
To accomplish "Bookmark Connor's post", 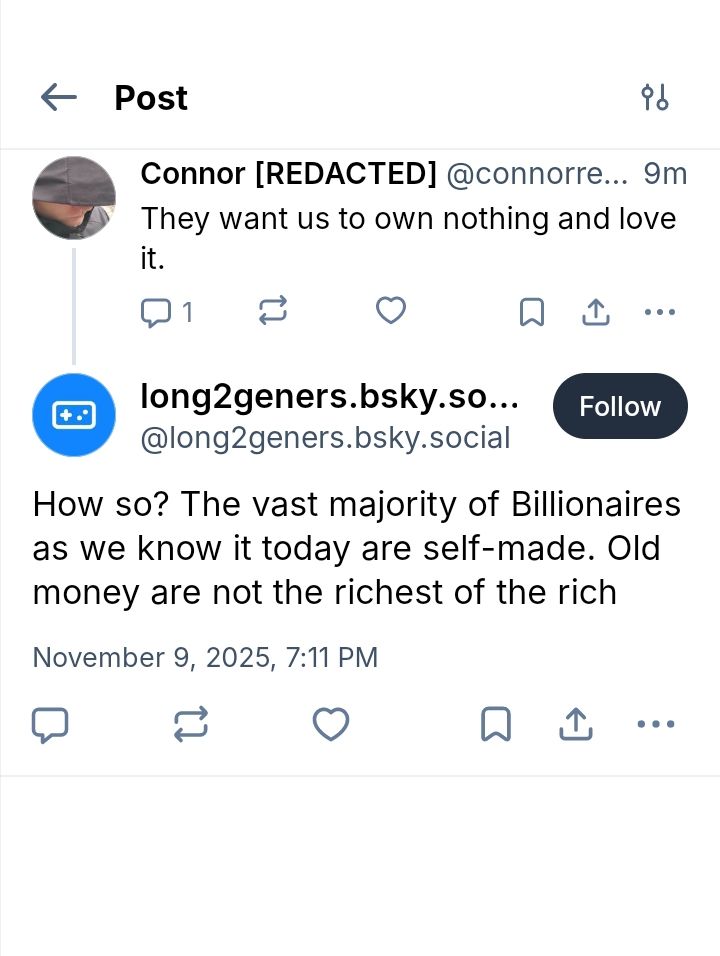I will click(531, 312).
